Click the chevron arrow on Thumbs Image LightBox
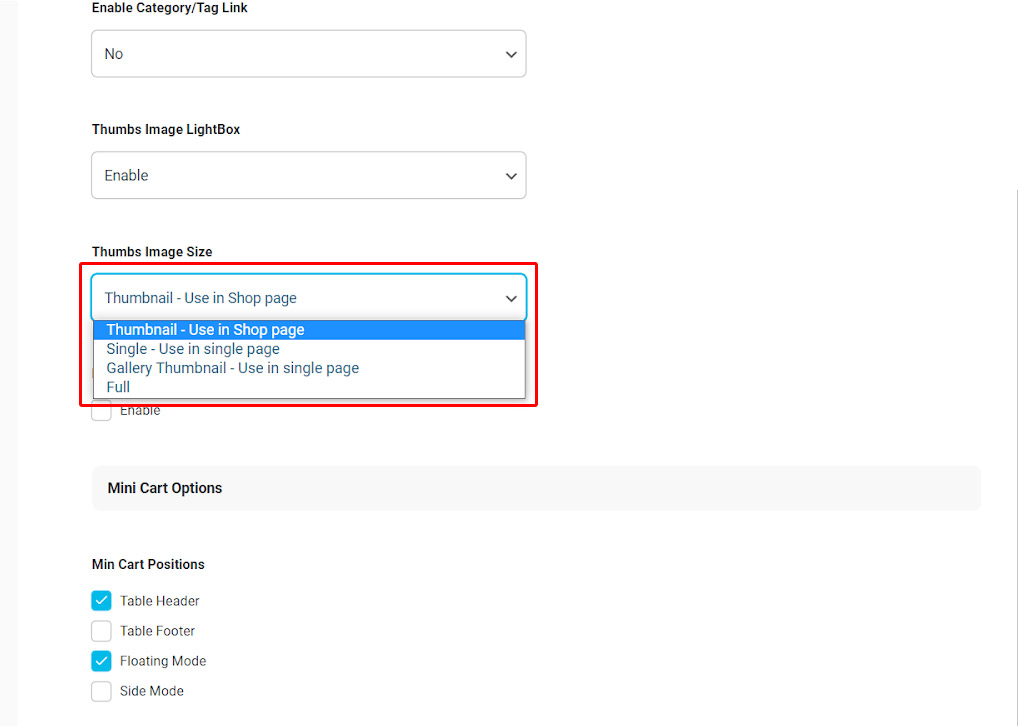This screenshot has width=1024, height=726. pyautogui.click(x=511, y=176)
